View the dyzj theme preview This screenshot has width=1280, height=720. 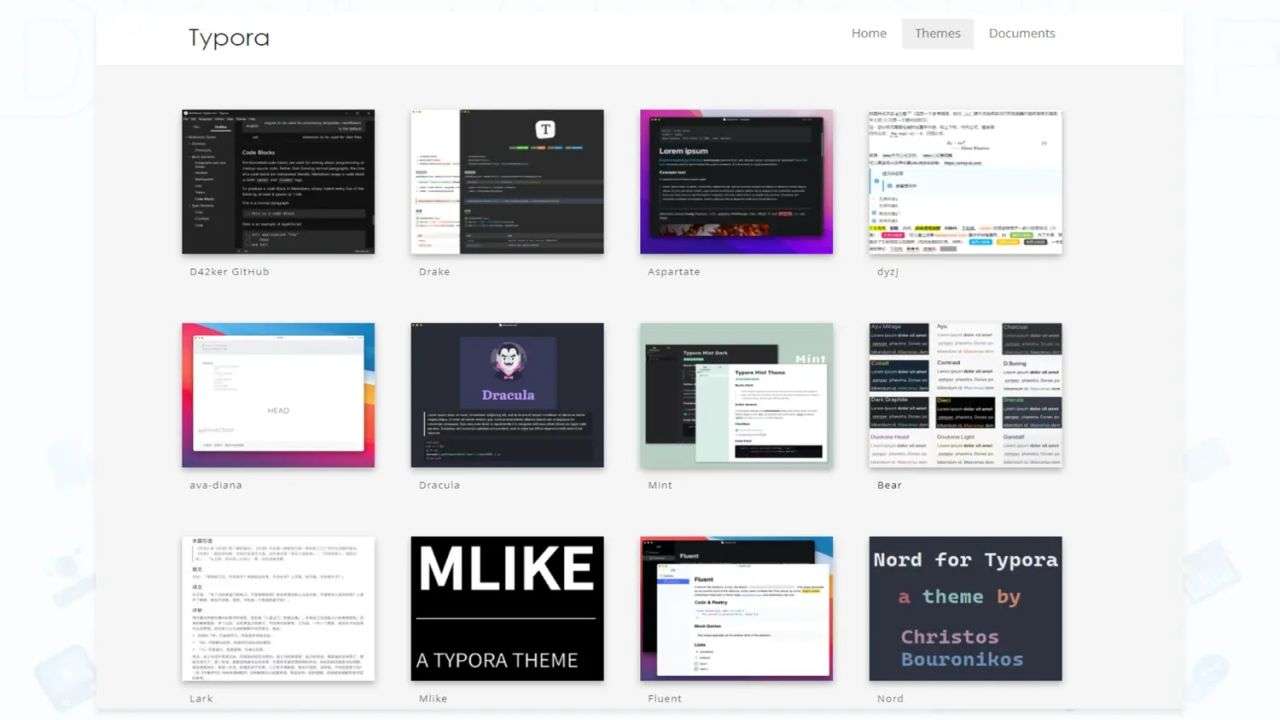click(965, 182)
